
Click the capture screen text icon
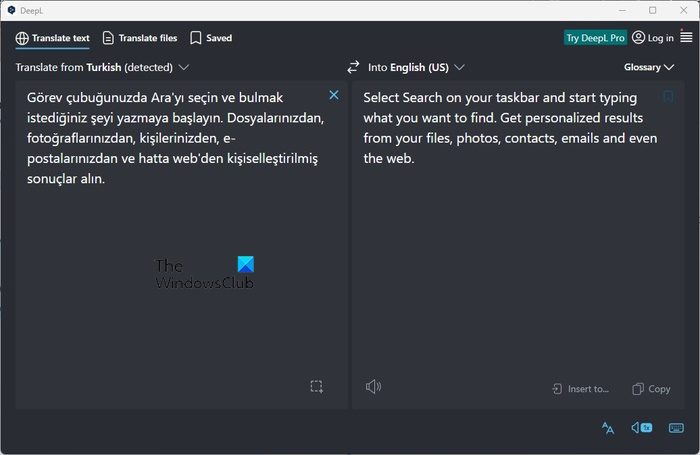pyautogui.click(x=317, y=386)
